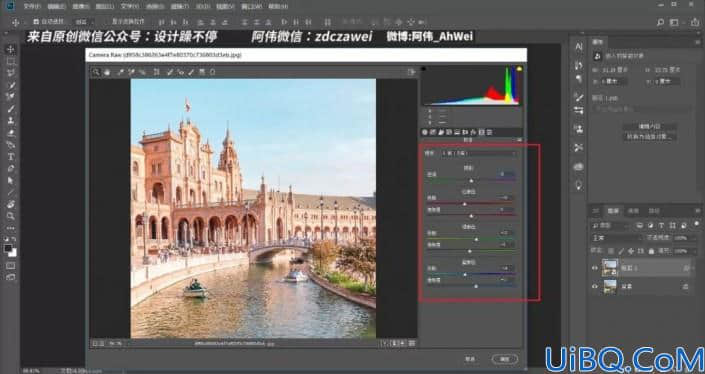Click the foreground color swatch
The width and height of the screenshot is (705, 374).
point(8,248)
